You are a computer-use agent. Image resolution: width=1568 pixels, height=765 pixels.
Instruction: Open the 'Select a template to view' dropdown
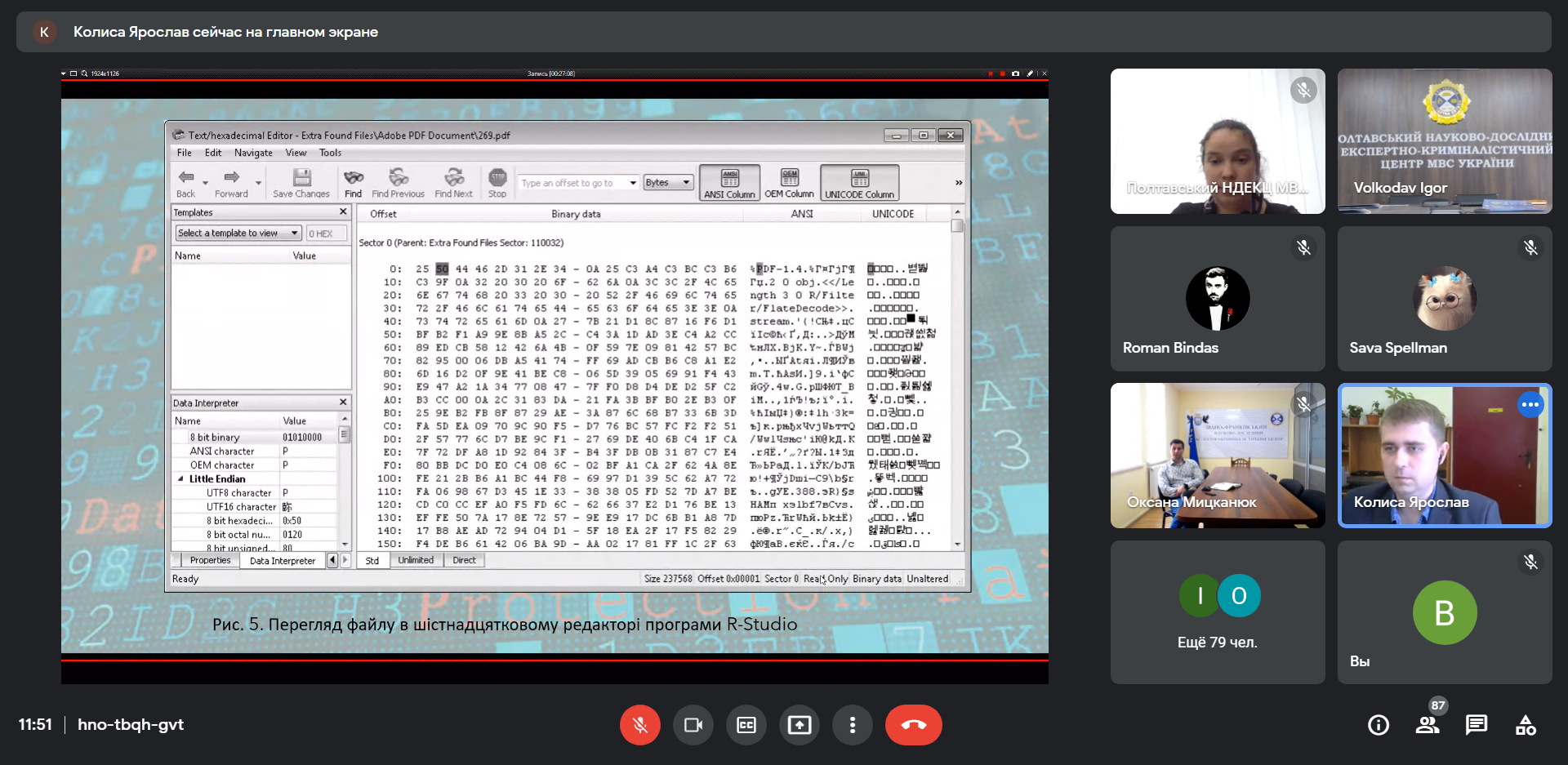[238, 234]
